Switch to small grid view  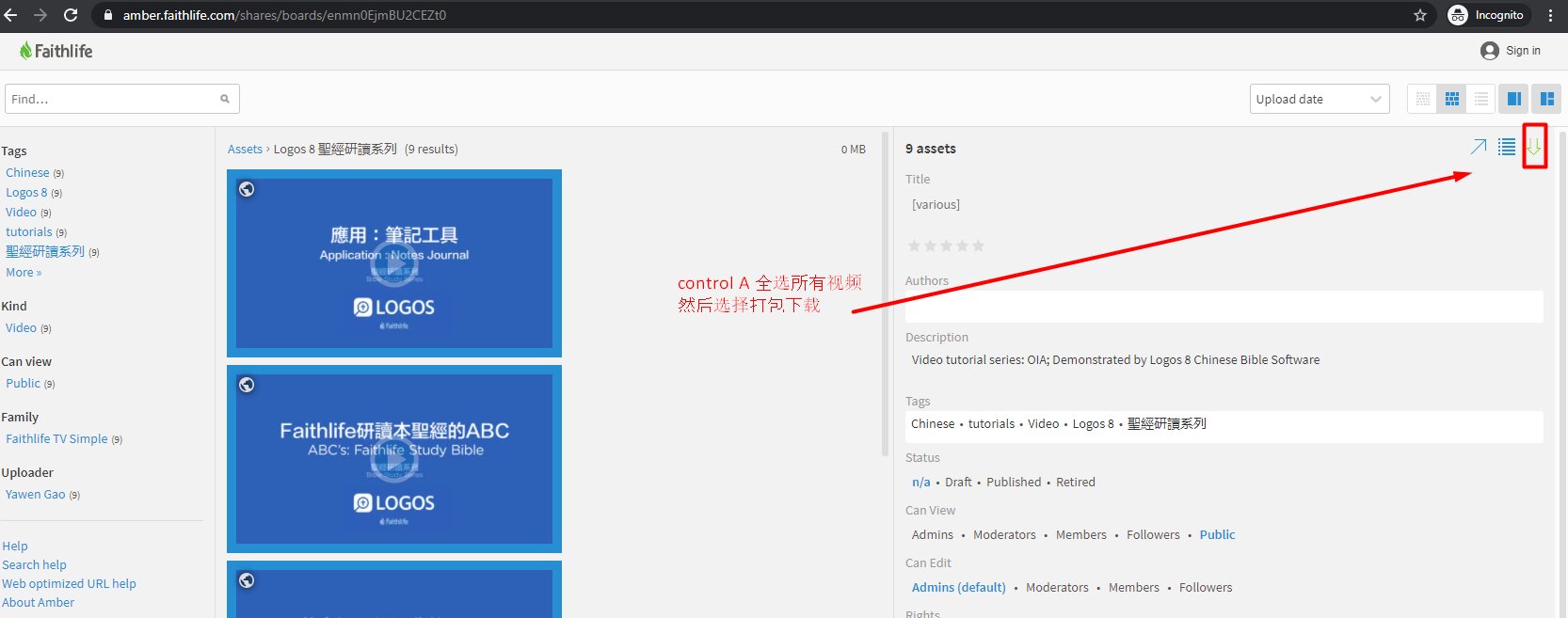1423,99
